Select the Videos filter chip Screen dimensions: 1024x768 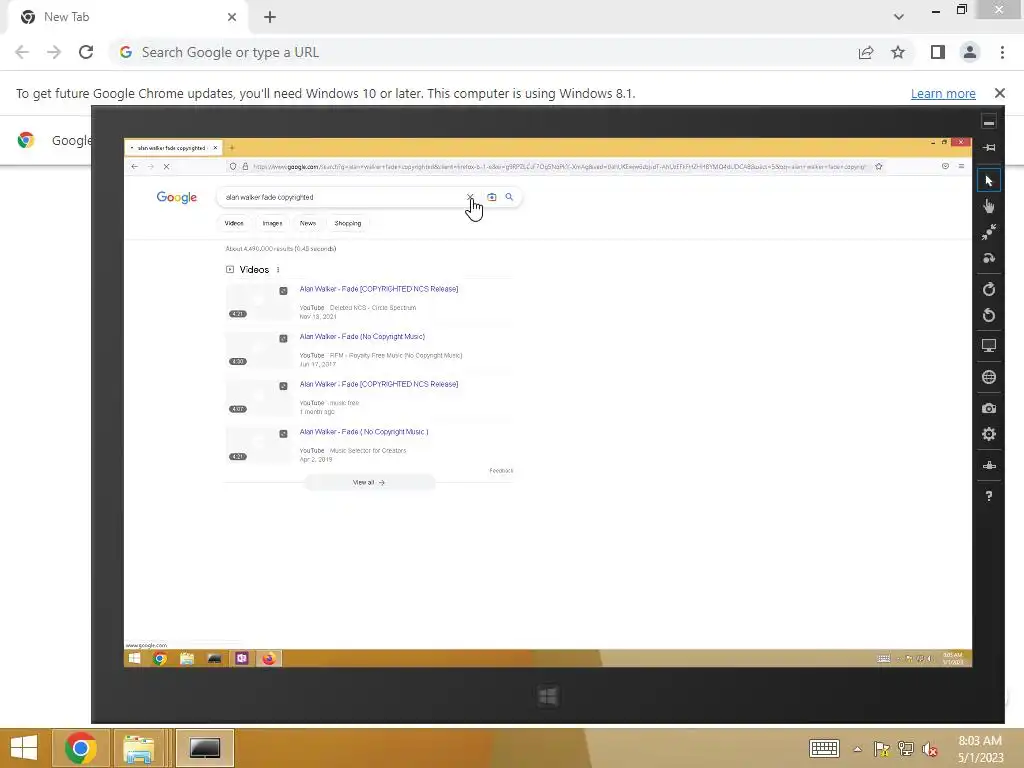234,223
